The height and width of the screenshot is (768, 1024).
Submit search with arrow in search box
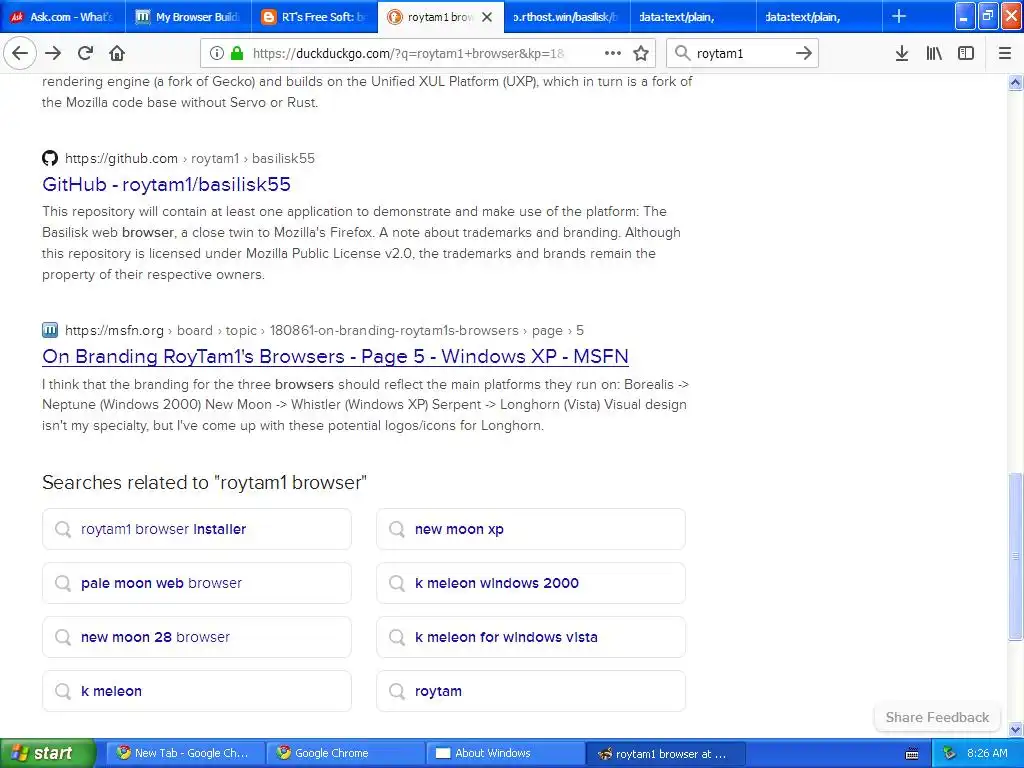(x=804, y=53)
